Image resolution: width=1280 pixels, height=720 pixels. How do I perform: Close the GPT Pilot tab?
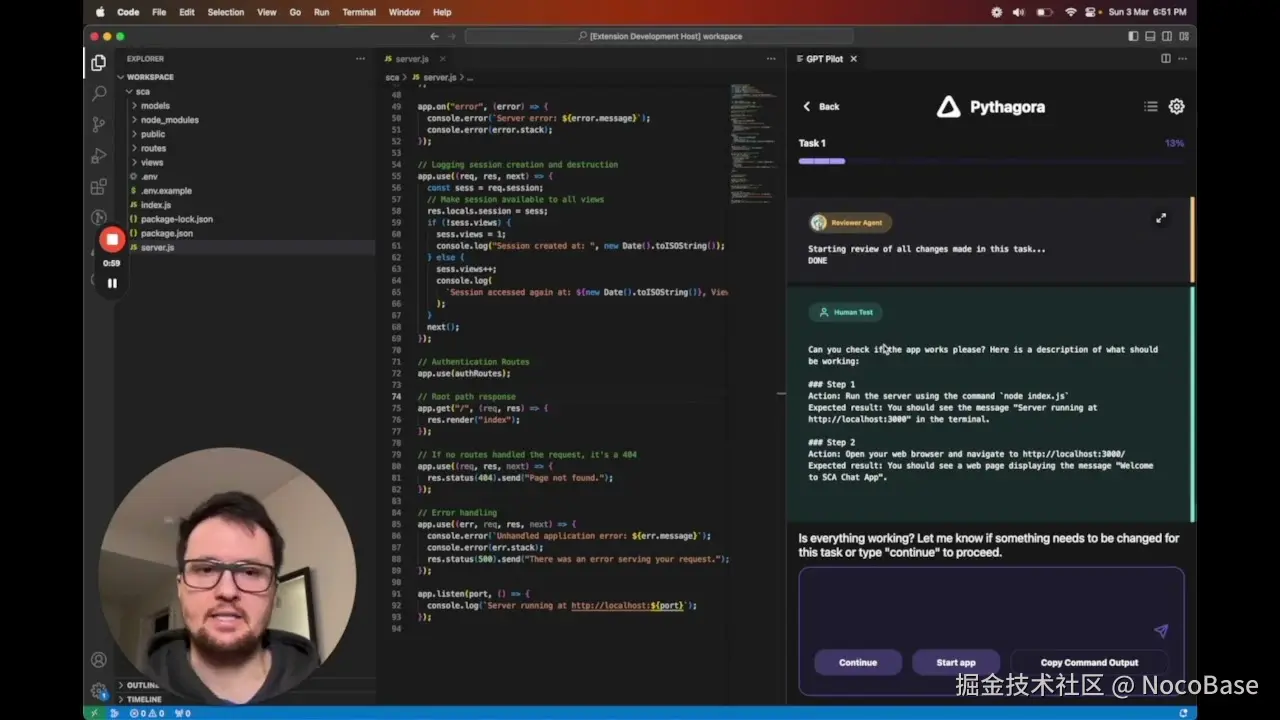853,59
